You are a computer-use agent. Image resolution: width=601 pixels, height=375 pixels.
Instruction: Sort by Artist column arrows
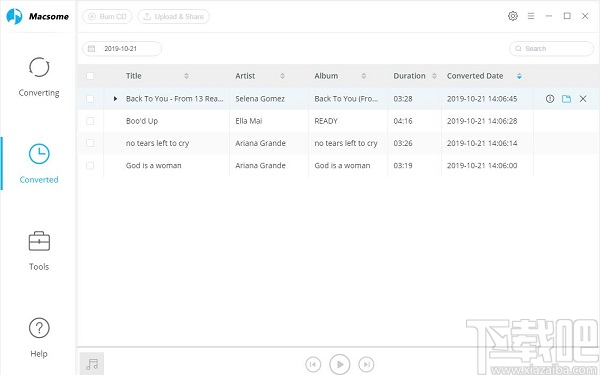(282, 76)
